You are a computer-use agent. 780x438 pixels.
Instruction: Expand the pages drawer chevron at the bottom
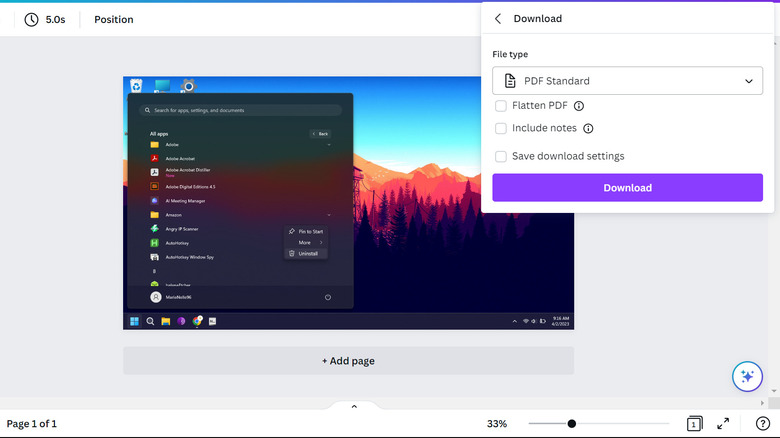(354, 406)
